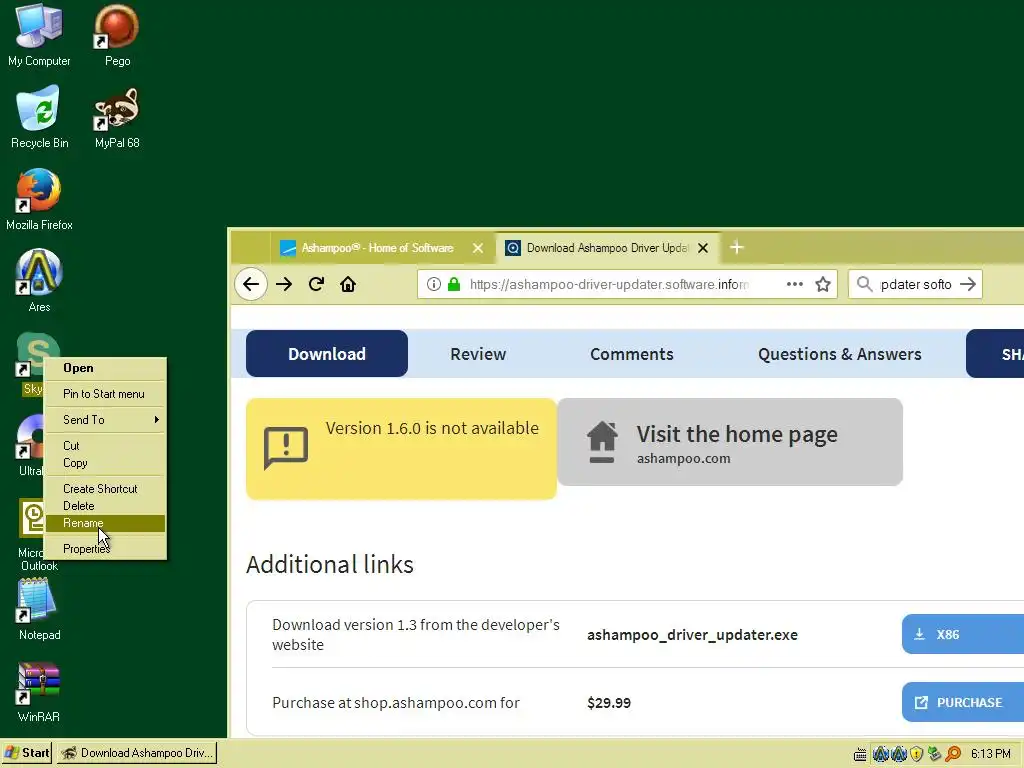Switch to Download Ashampoo Driver Updater tab
This screenshot has width=1024, height=768.
tap(607, 248)
